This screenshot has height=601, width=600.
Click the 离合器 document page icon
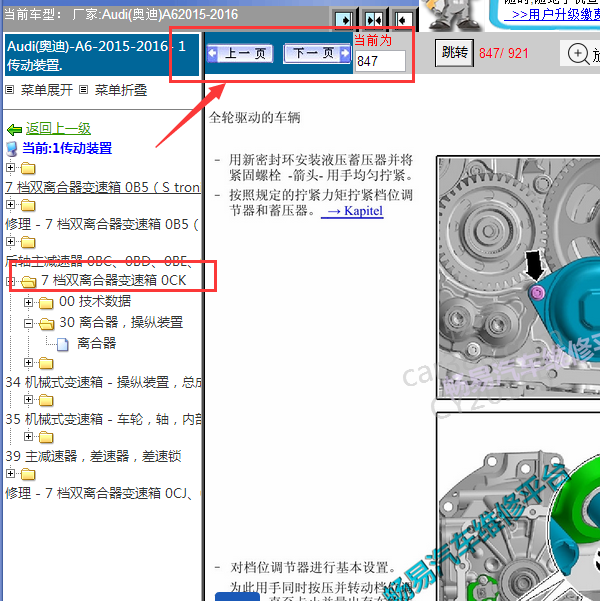pos(63,345)
